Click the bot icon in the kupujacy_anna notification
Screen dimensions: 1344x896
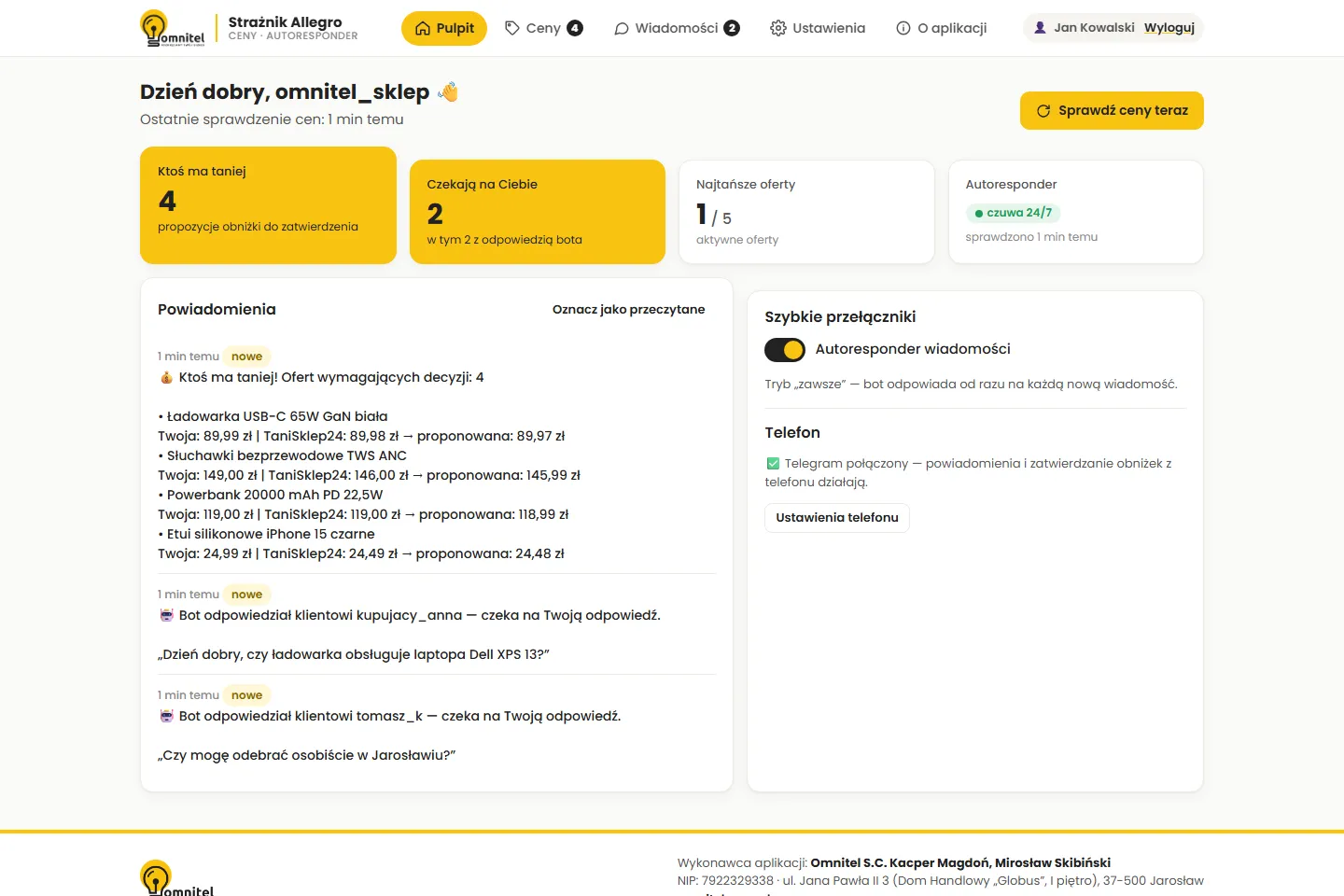click(x=166, y=615)
